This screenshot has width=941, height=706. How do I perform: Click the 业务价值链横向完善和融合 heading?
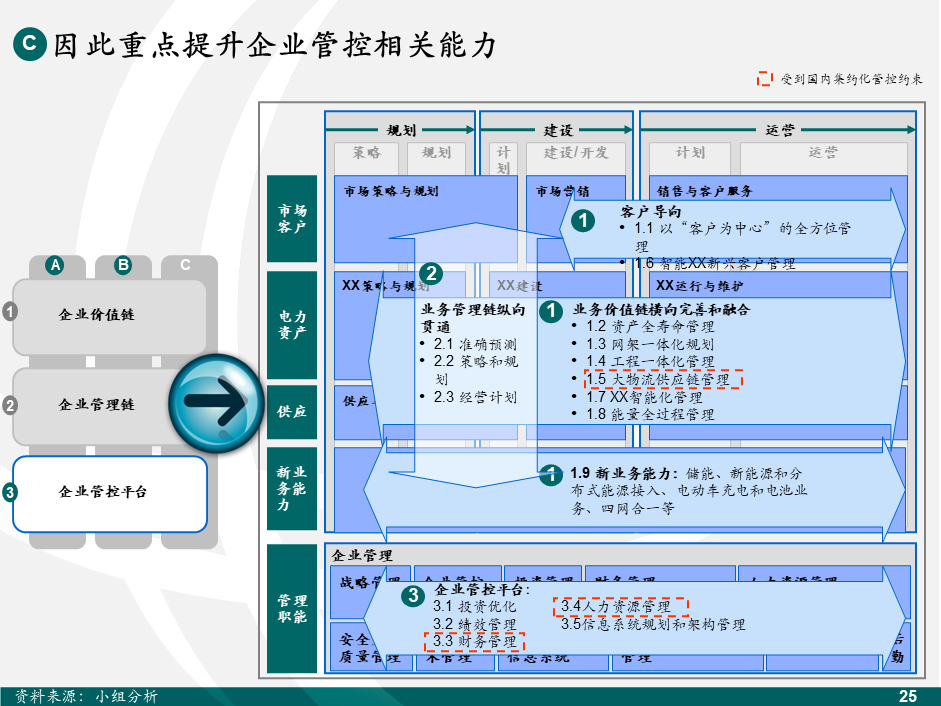pyautogui.click(x=661, y=310)
